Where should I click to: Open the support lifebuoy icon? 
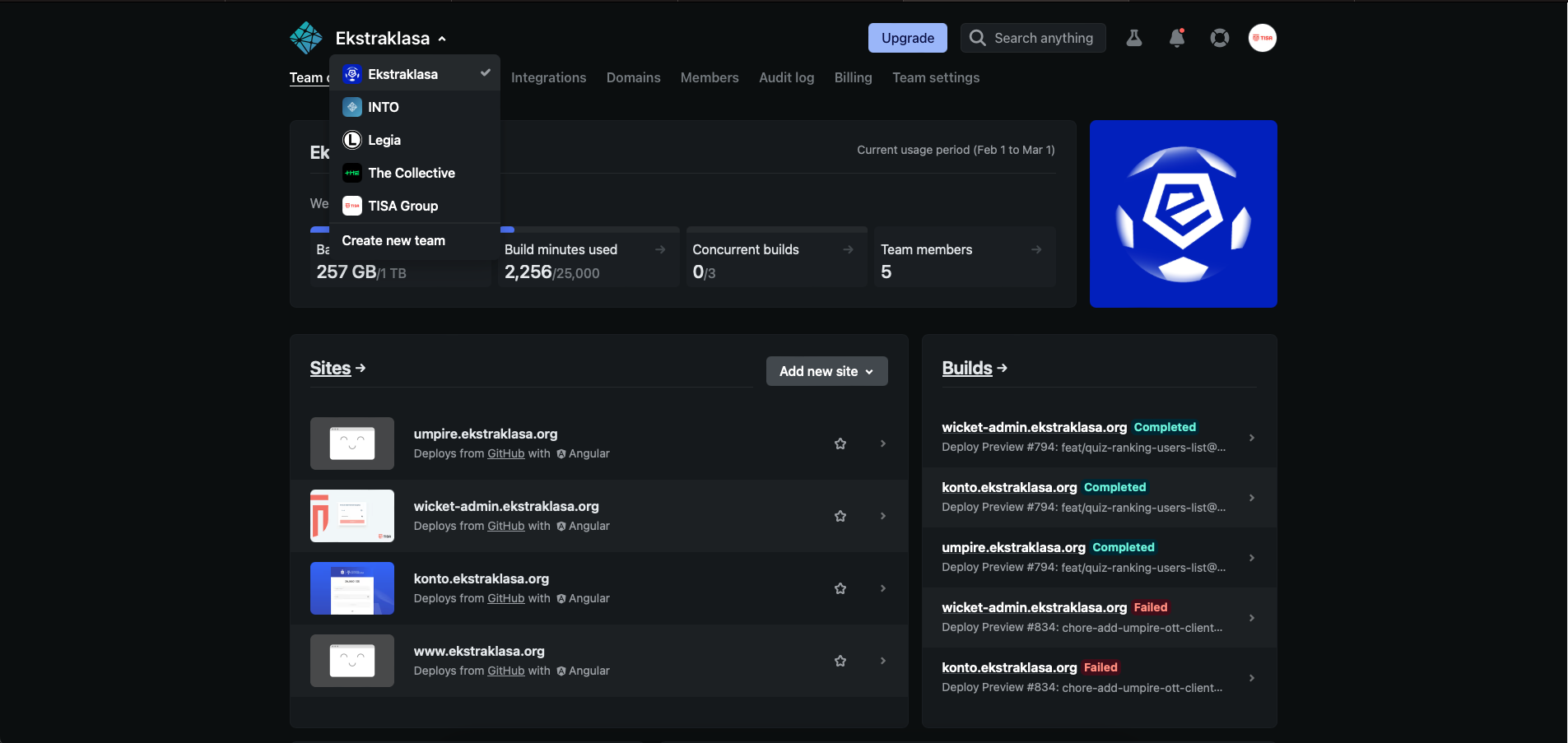(1220, 38)
